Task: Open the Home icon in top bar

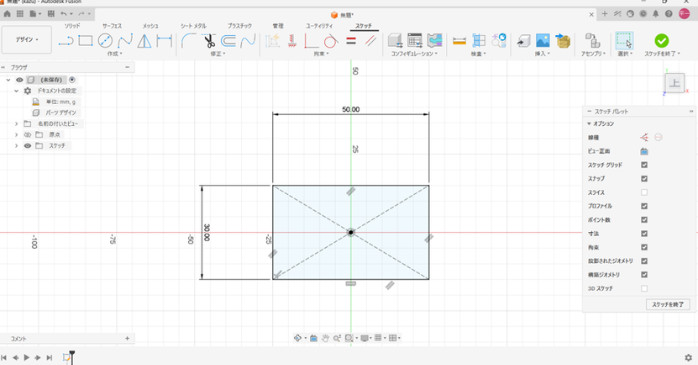Action: [7, 14]
